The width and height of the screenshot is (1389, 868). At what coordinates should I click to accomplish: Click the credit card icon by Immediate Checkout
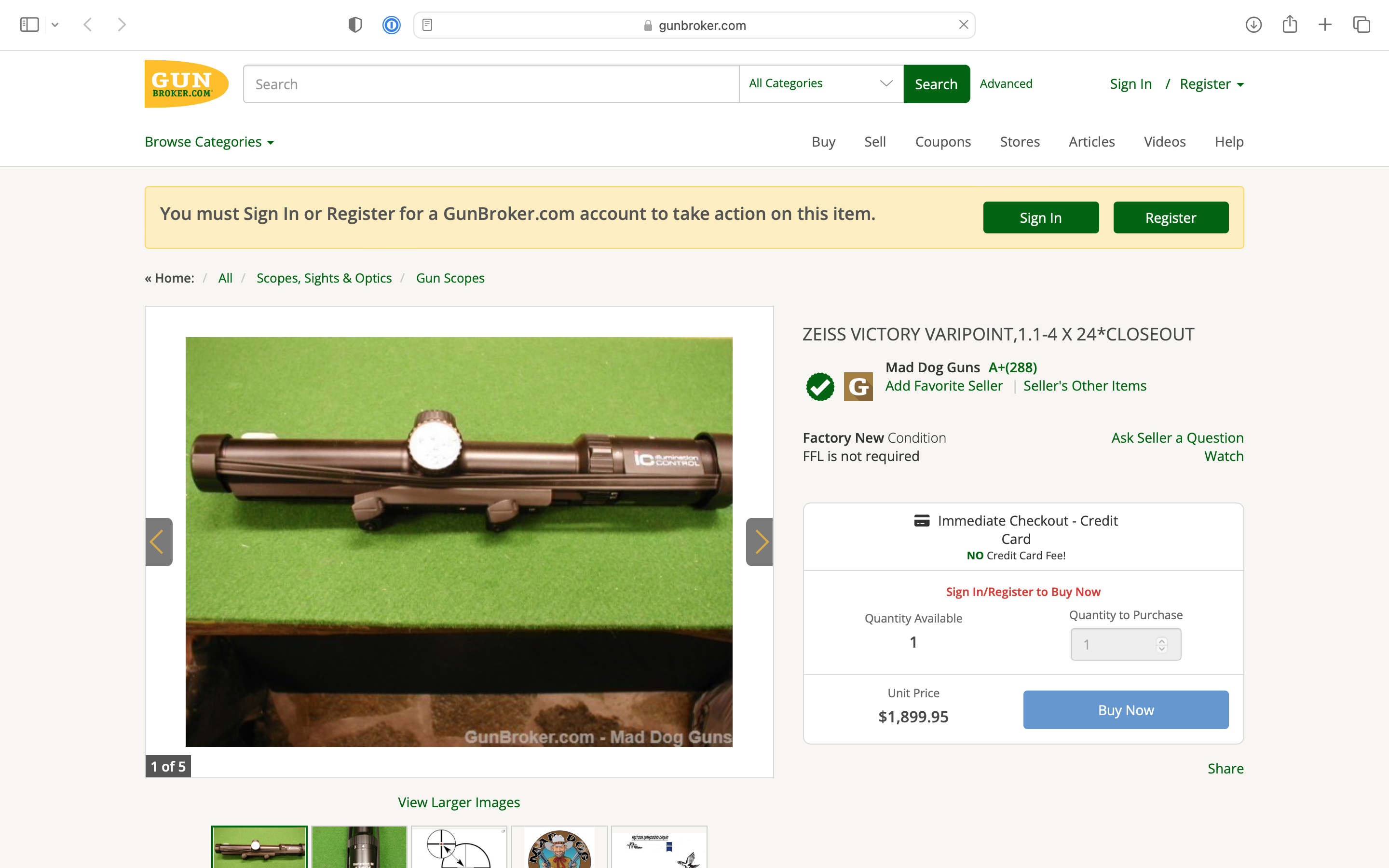coord(922,521)
